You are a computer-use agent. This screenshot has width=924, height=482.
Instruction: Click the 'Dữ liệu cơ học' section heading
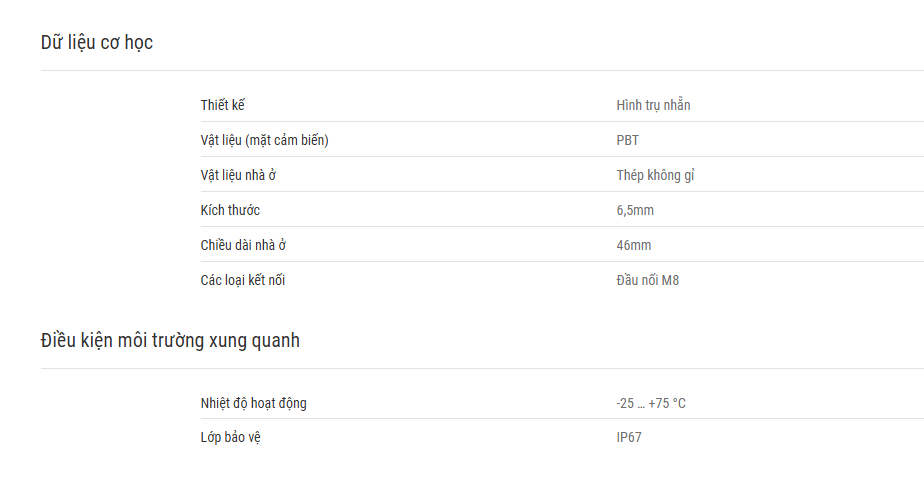click(x=97, y=42)
